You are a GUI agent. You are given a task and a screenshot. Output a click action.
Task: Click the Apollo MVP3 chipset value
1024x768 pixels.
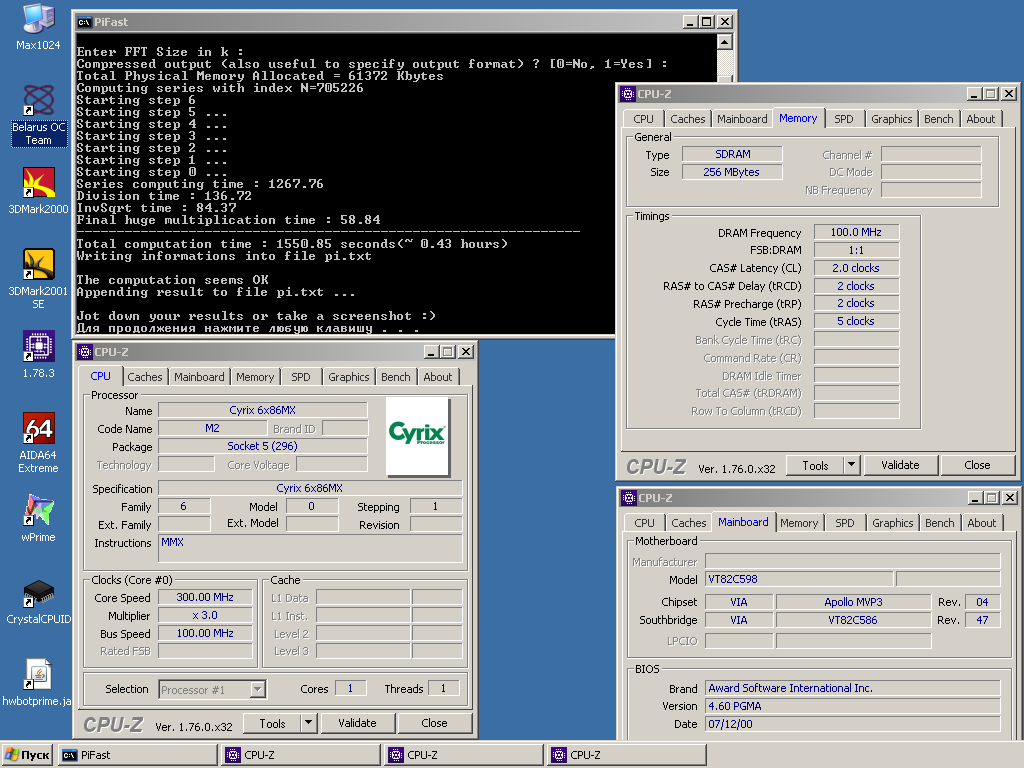tap(854, 602)
